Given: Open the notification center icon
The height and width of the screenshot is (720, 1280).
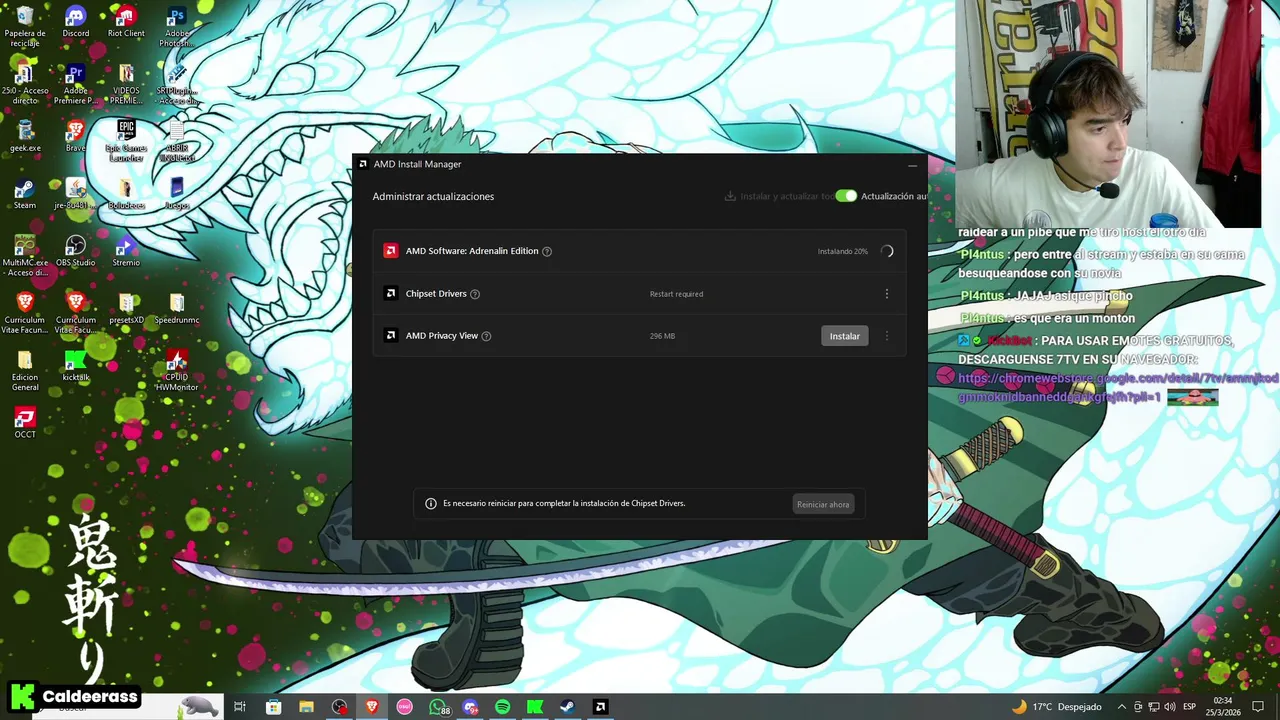Looking at the screenshot, I should 1258,707.
